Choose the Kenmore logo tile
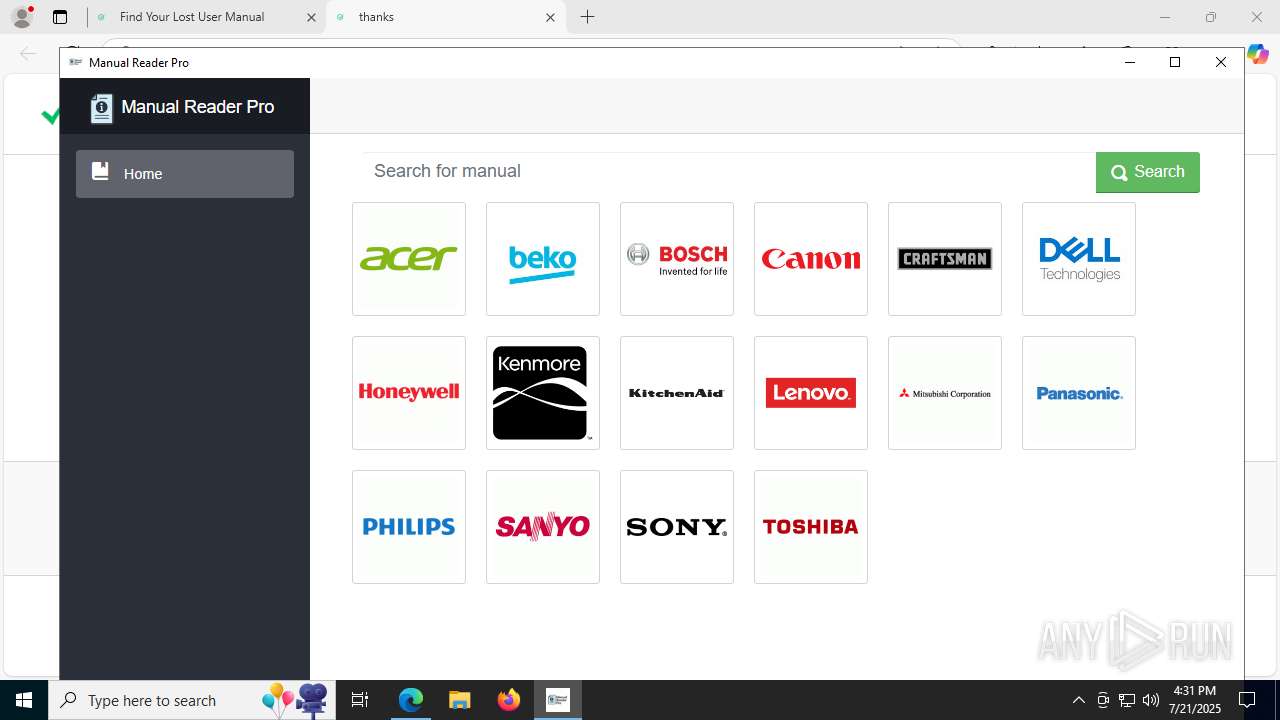Viewport: 1280px width, 720px height. point(543,393)
